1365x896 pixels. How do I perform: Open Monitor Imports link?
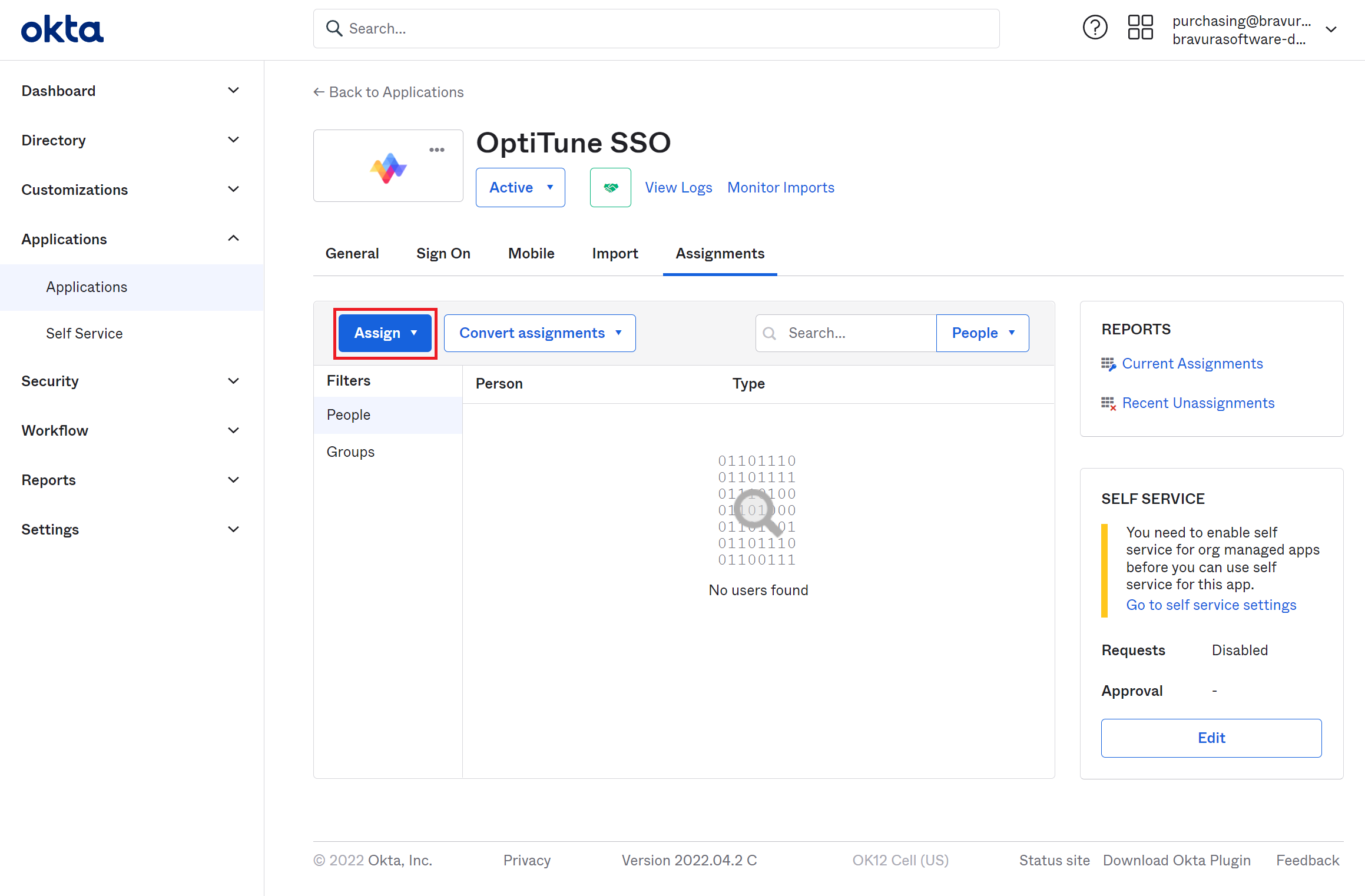pyautogui.click(x=781, y=187)
